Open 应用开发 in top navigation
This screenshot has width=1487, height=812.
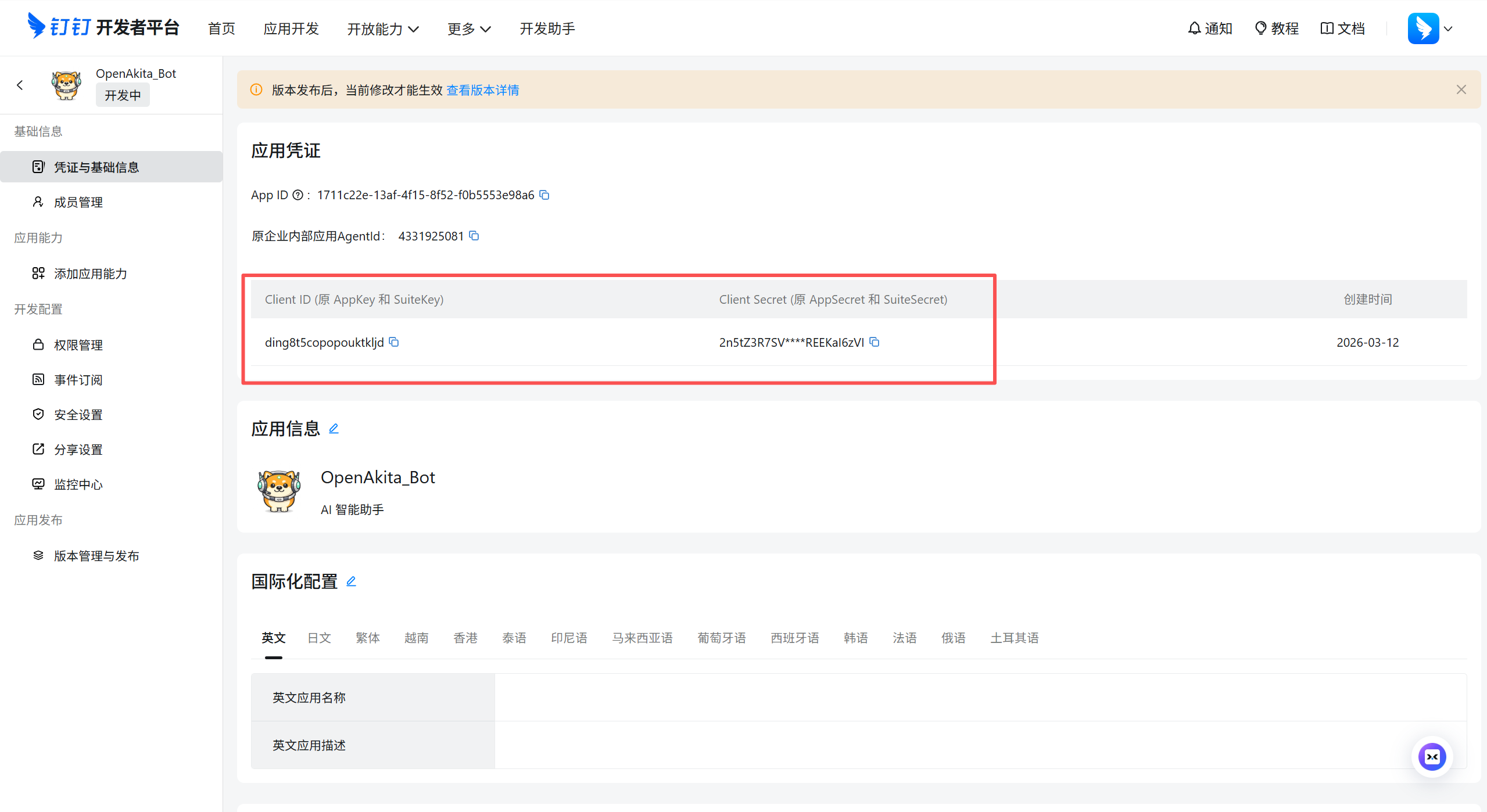[x=291, y=28]
